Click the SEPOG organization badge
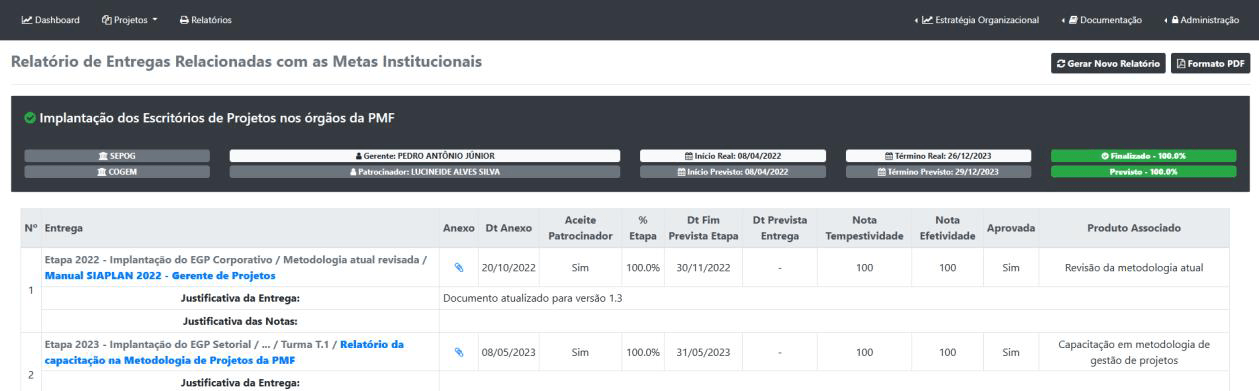The width and height of the screenshot is (1259, 391). pyautogui.click(x=117, y=156)
